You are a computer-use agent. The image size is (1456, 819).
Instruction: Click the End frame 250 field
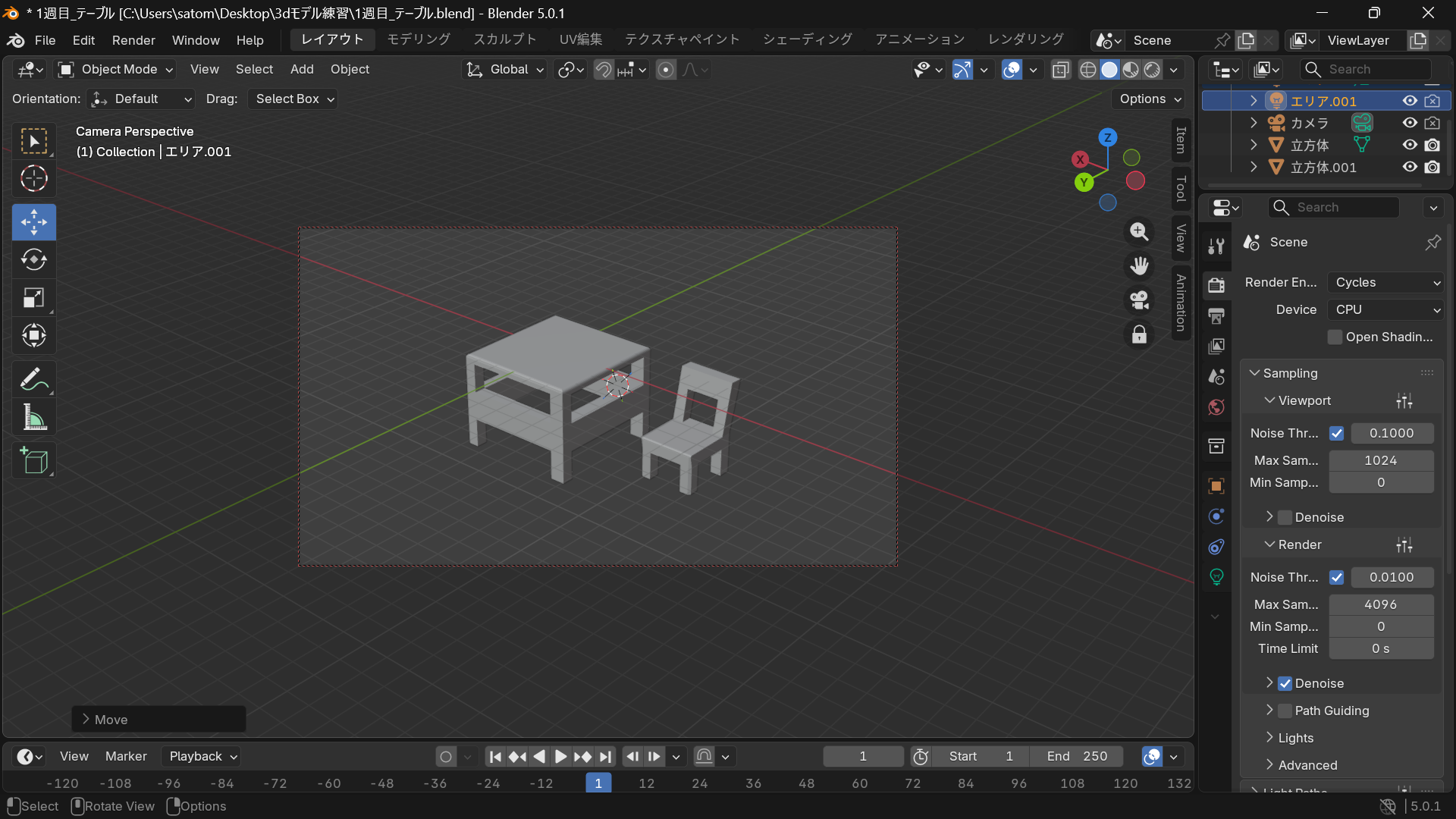[x=1077, y=756]
